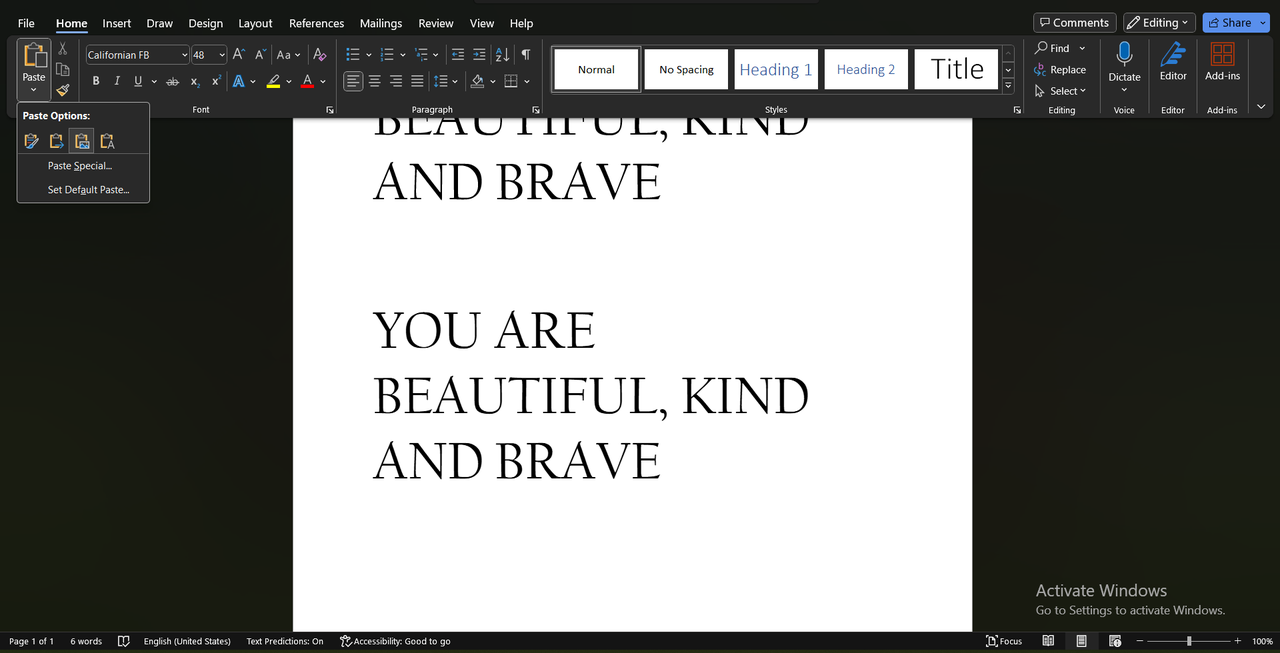Open the File tab

26,23
